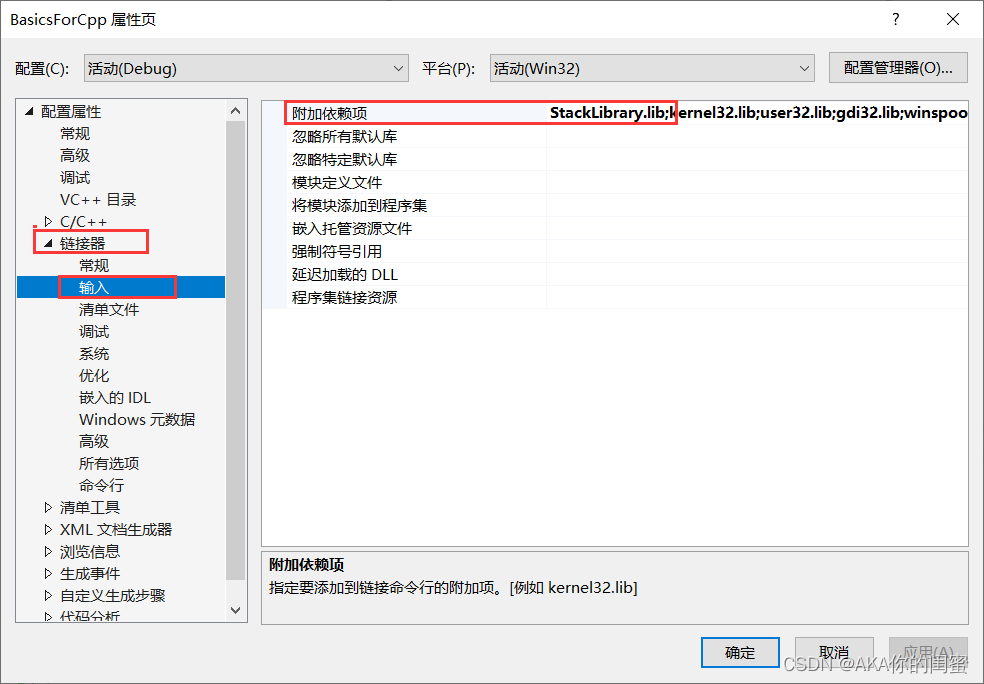This screenshot has height=684, width=984.
Task: Click the tree scrollbar down arrow
Action: (235, 610)
